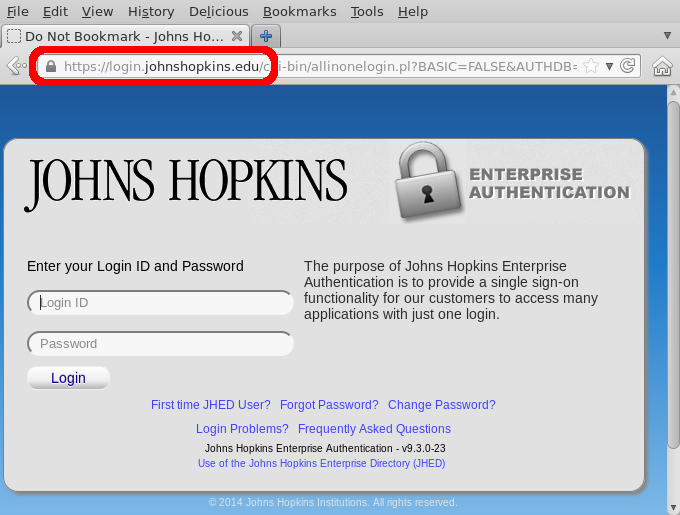
Task: Click the version text v9.3.0-23
Action: pyautogui.click(x=423, y=448)
